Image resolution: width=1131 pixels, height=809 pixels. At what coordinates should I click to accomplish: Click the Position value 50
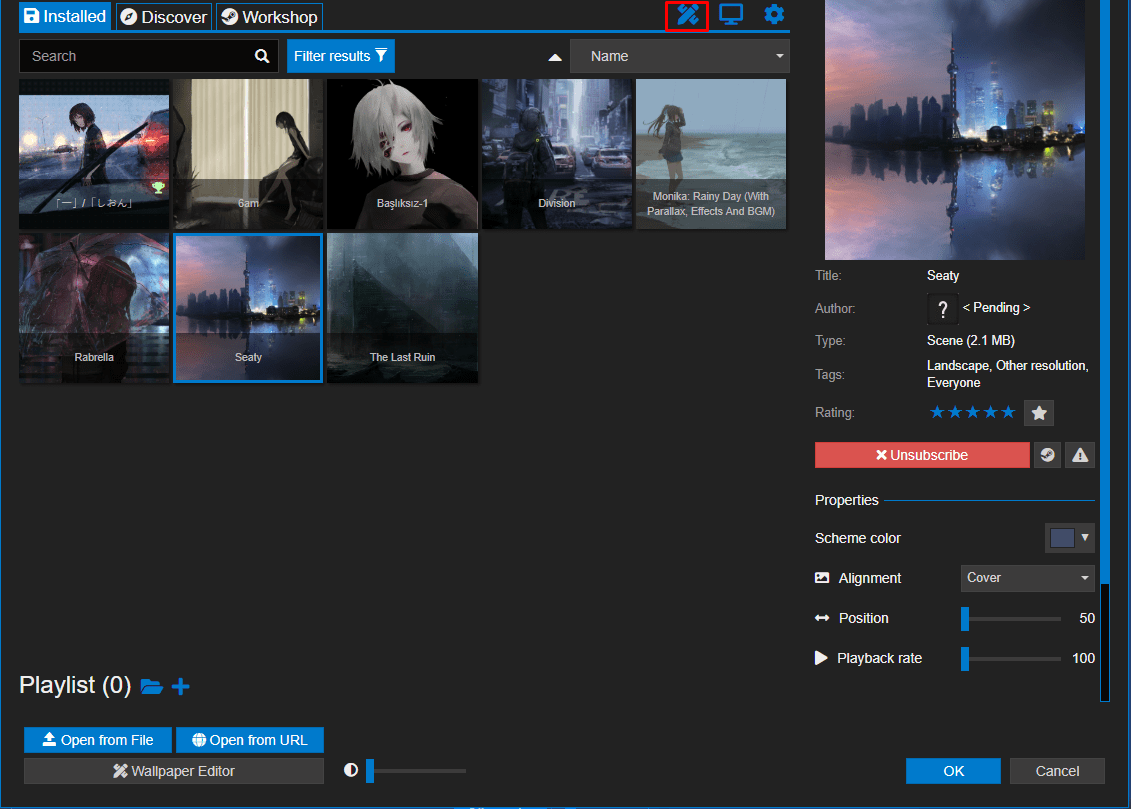click(x=1086, y=619)
